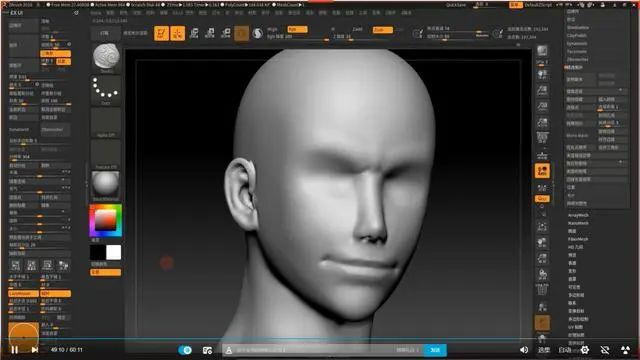Viewport: 640px width, 360px height.
Task: Adjust the Z Intensity slider
Action: pos(363,38)
